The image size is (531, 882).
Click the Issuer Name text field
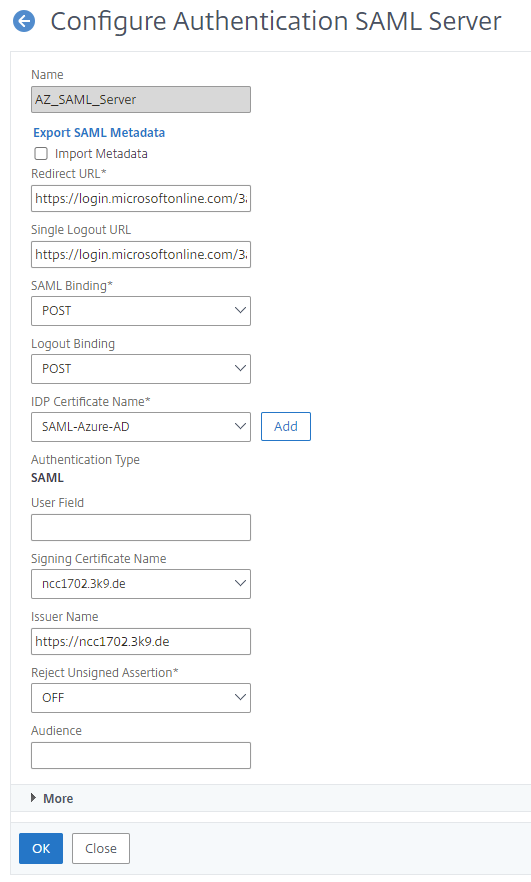(x=141, y=641)
